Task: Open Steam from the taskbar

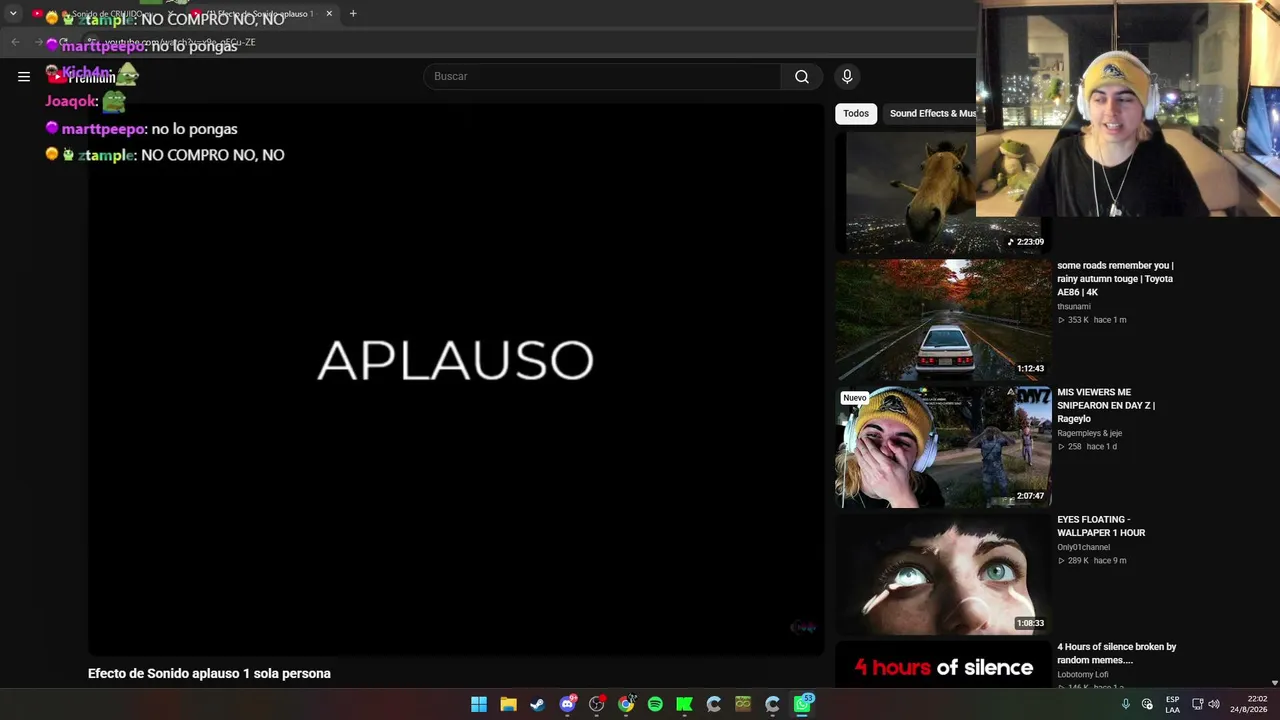Action: coord(537,704)
